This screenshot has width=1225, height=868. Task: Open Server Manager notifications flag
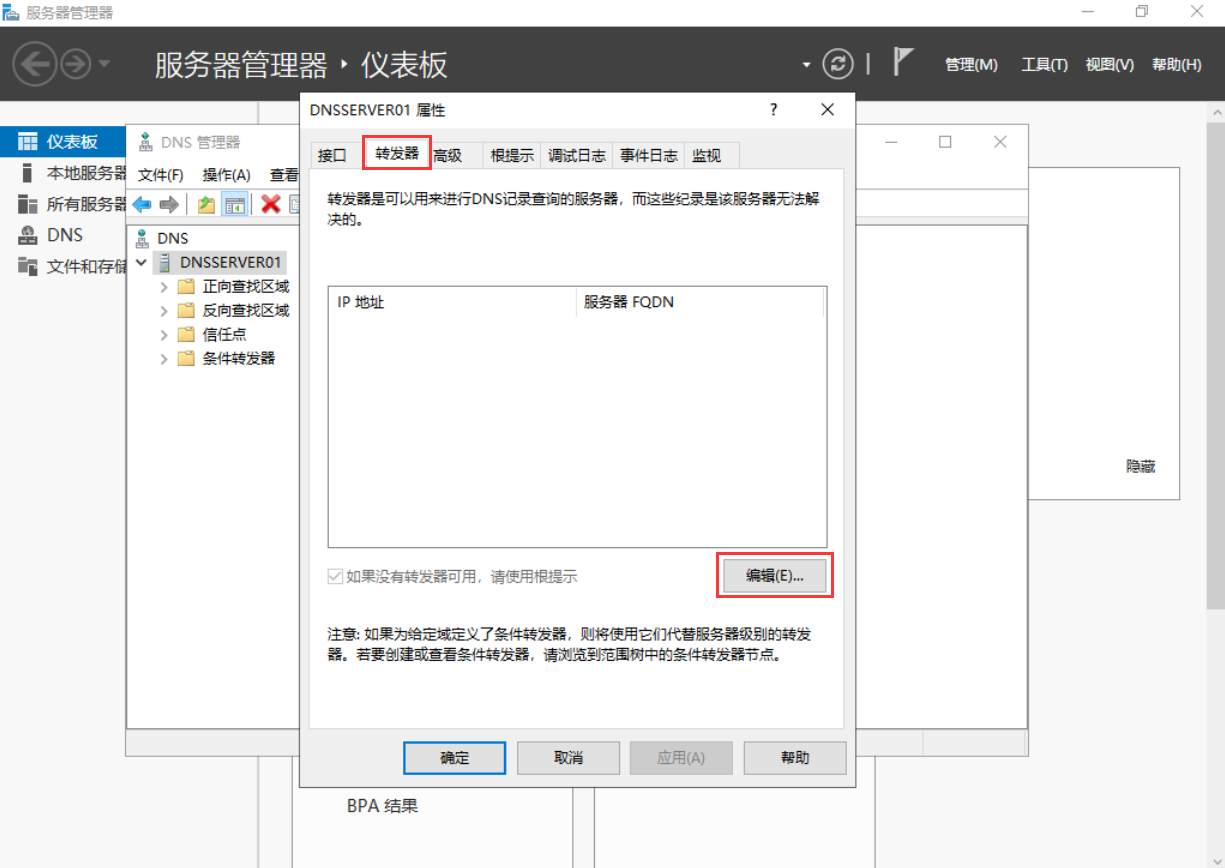coord(900,62)
